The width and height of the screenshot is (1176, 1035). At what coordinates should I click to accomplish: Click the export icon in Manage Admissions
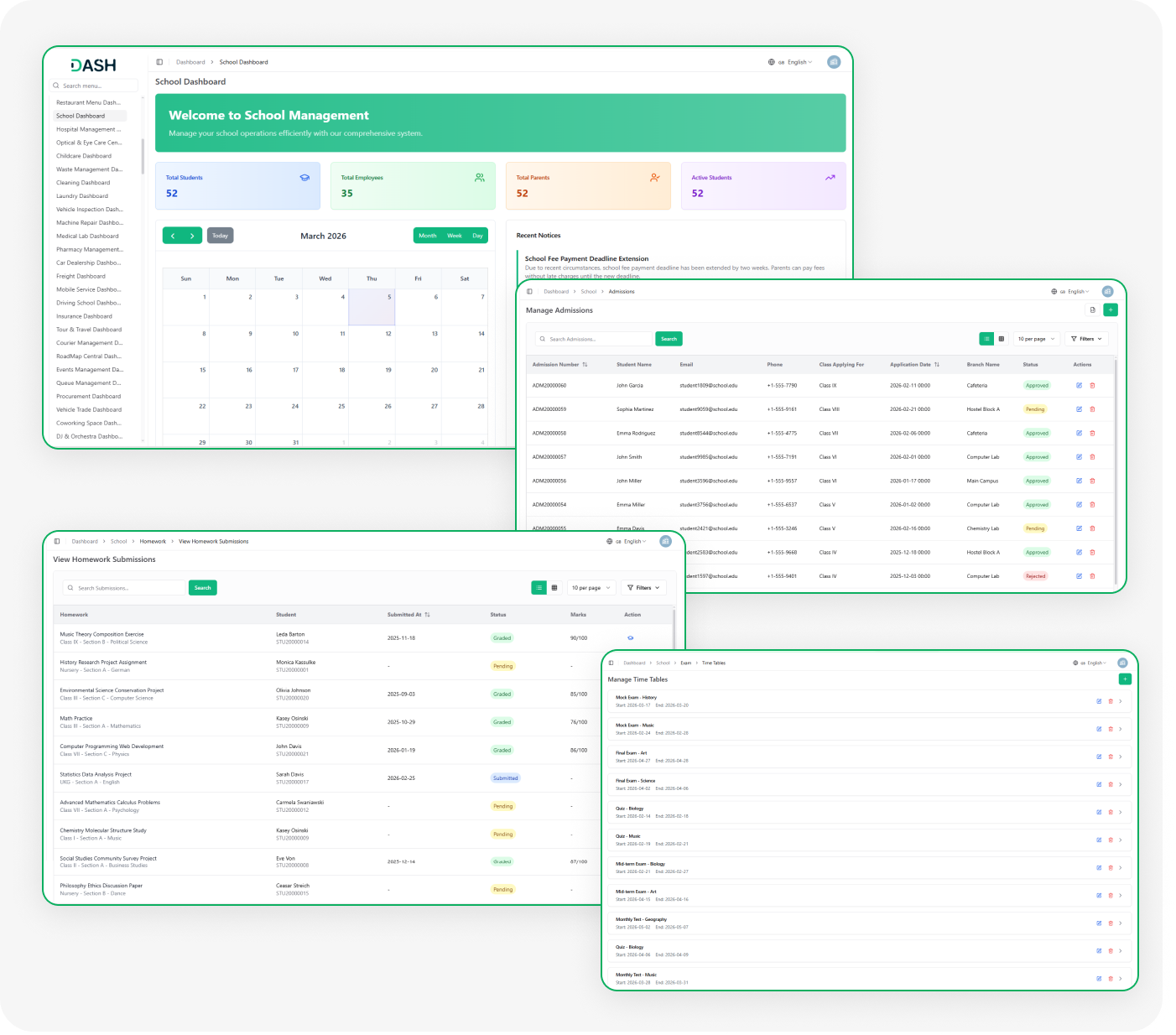(1092, 310)
